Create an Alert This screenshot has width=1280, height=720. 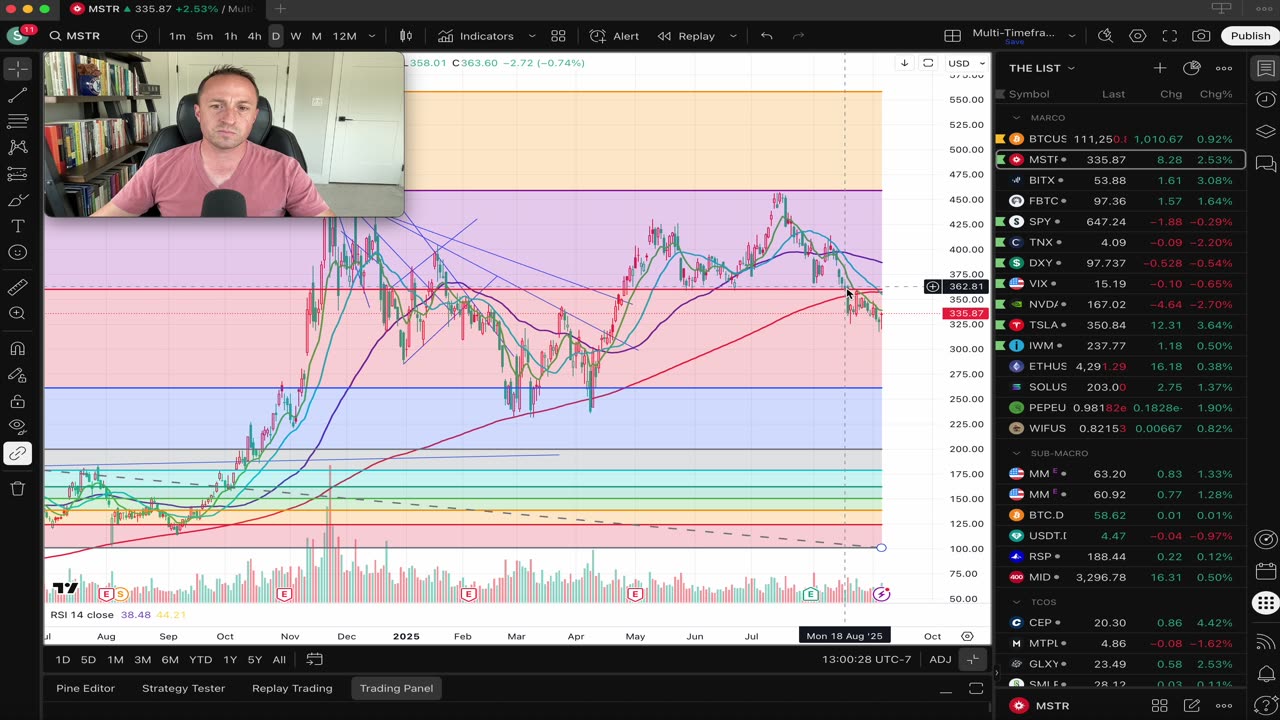(615, 36)
